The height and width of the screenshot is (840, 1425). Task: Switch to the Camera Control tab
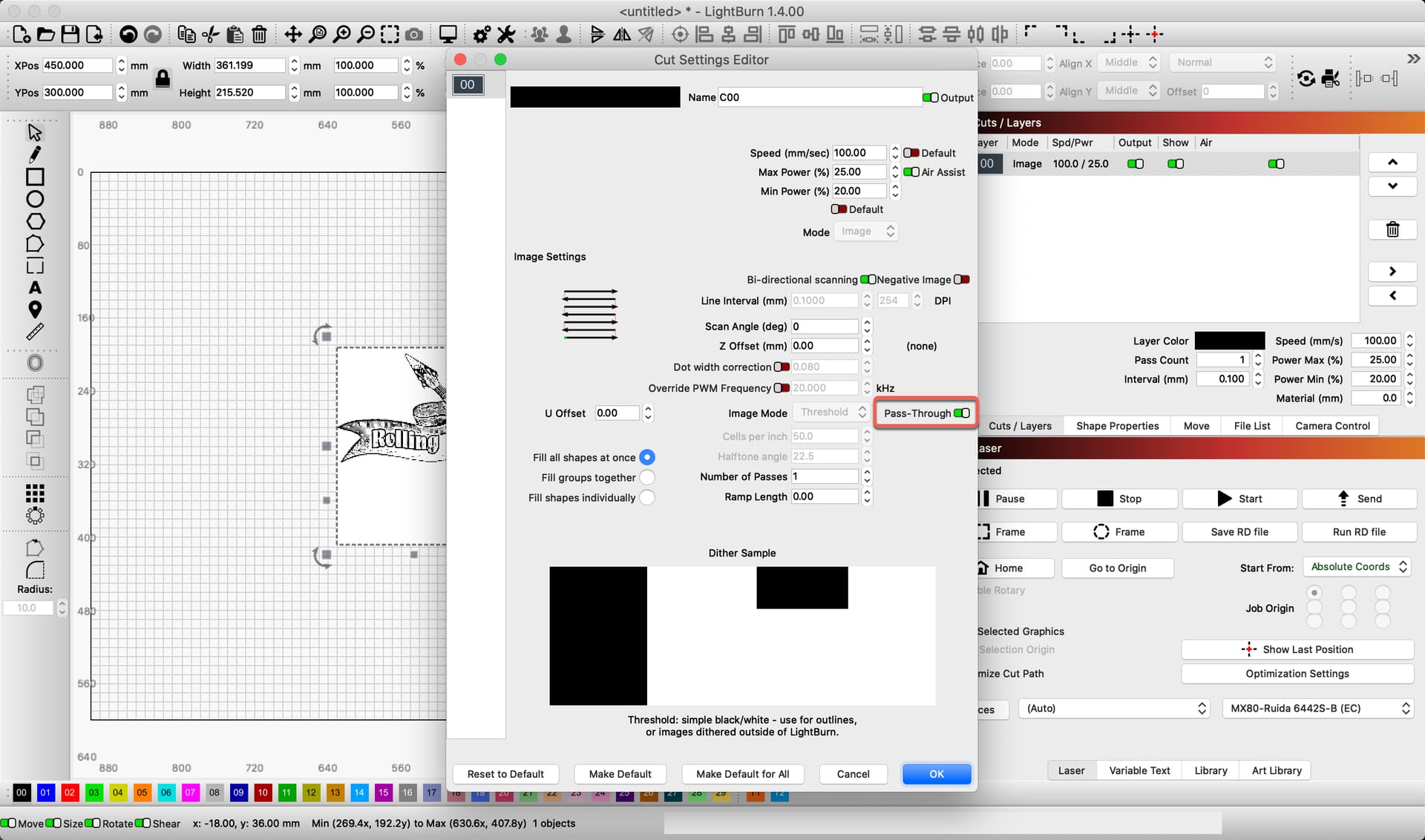tap(1332, 425)
